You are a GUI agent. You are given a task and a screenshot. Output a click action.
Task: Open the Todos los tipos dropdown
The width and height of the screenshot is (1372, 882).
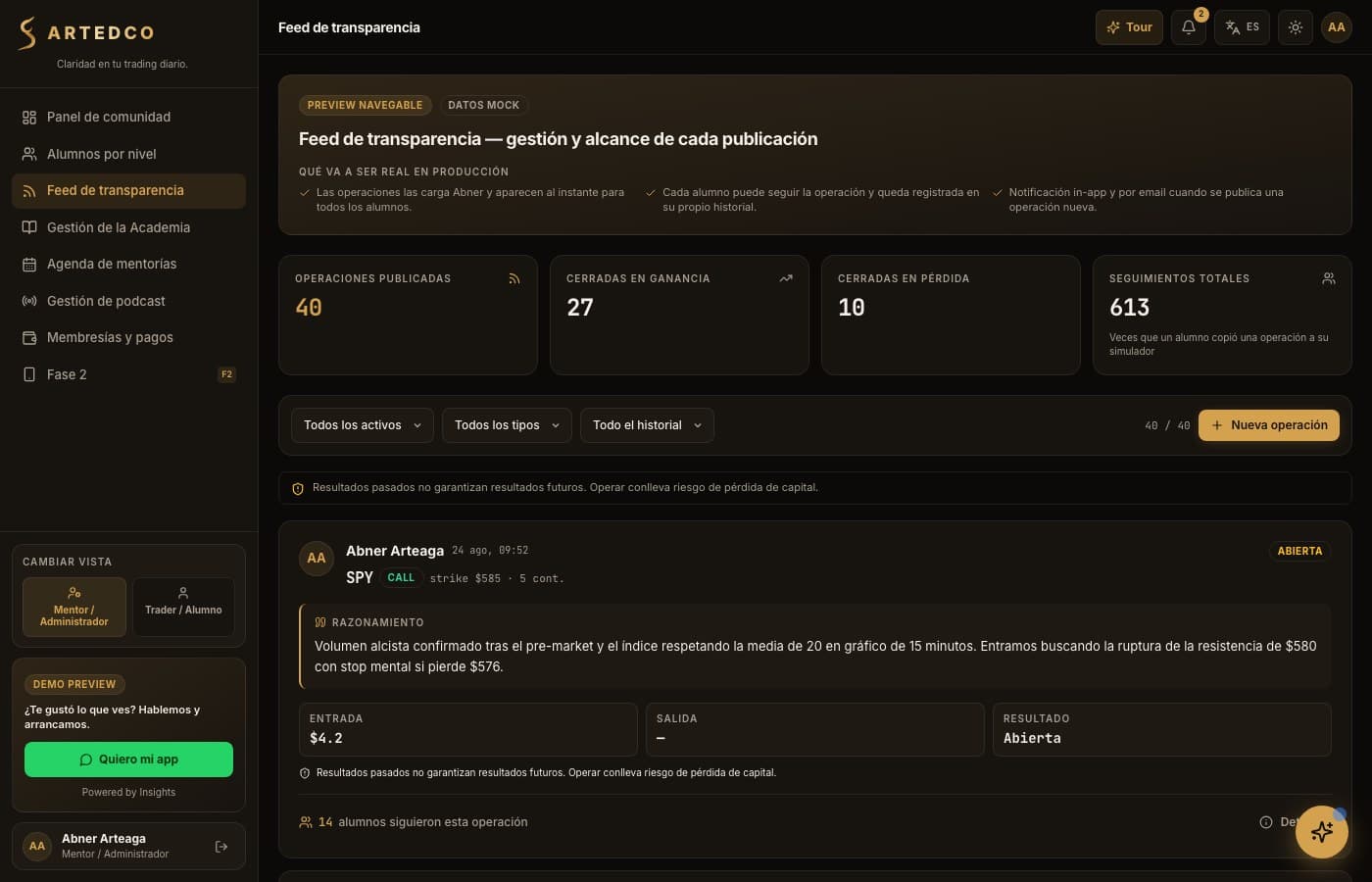(507, 425)
